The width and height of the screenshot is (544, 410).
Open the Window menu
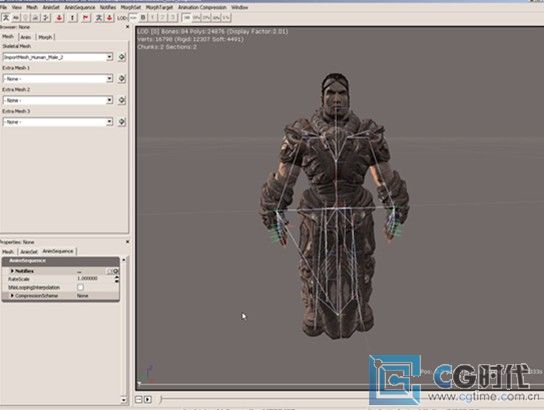click(239, 7)
